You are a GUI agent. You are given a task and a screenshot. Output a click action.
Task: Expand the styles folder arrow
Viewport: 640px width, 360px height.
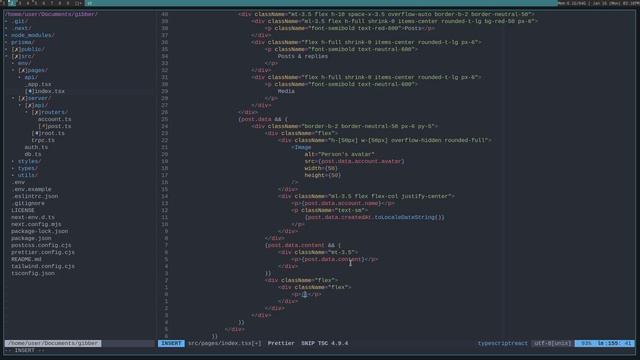click(x=13, y=161)
